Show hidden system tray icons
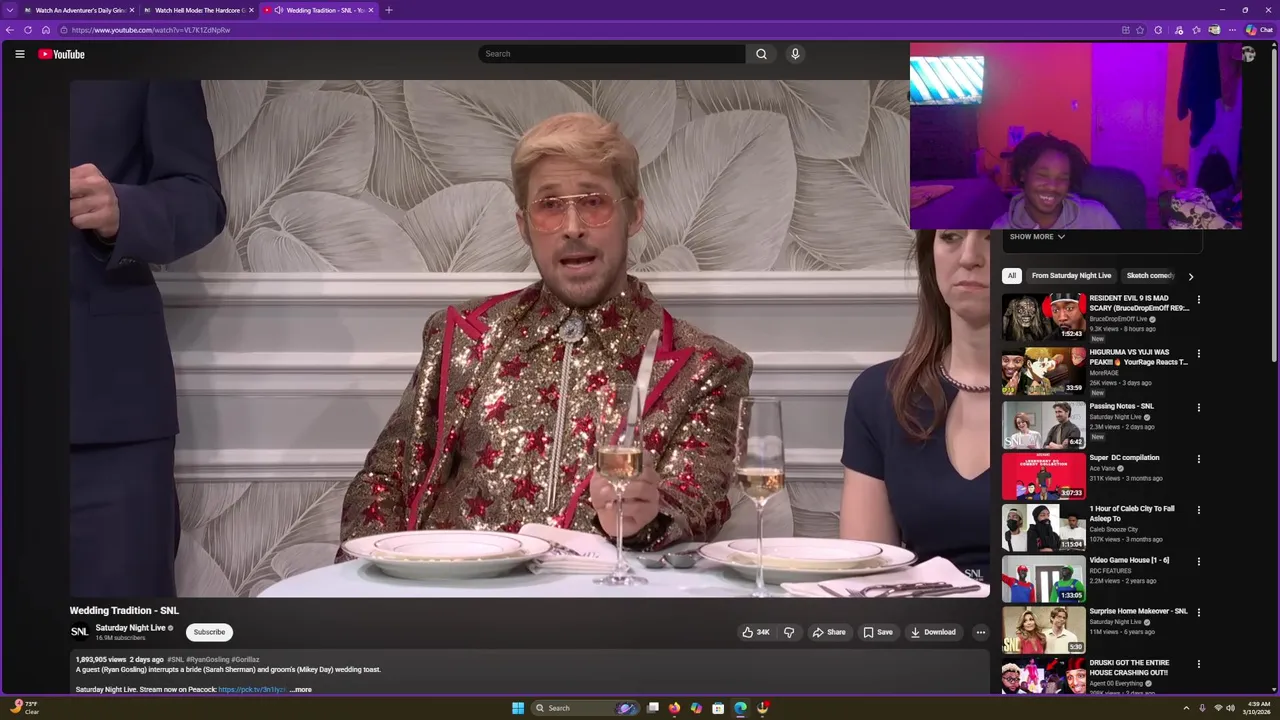 [x=1186, y=708]
